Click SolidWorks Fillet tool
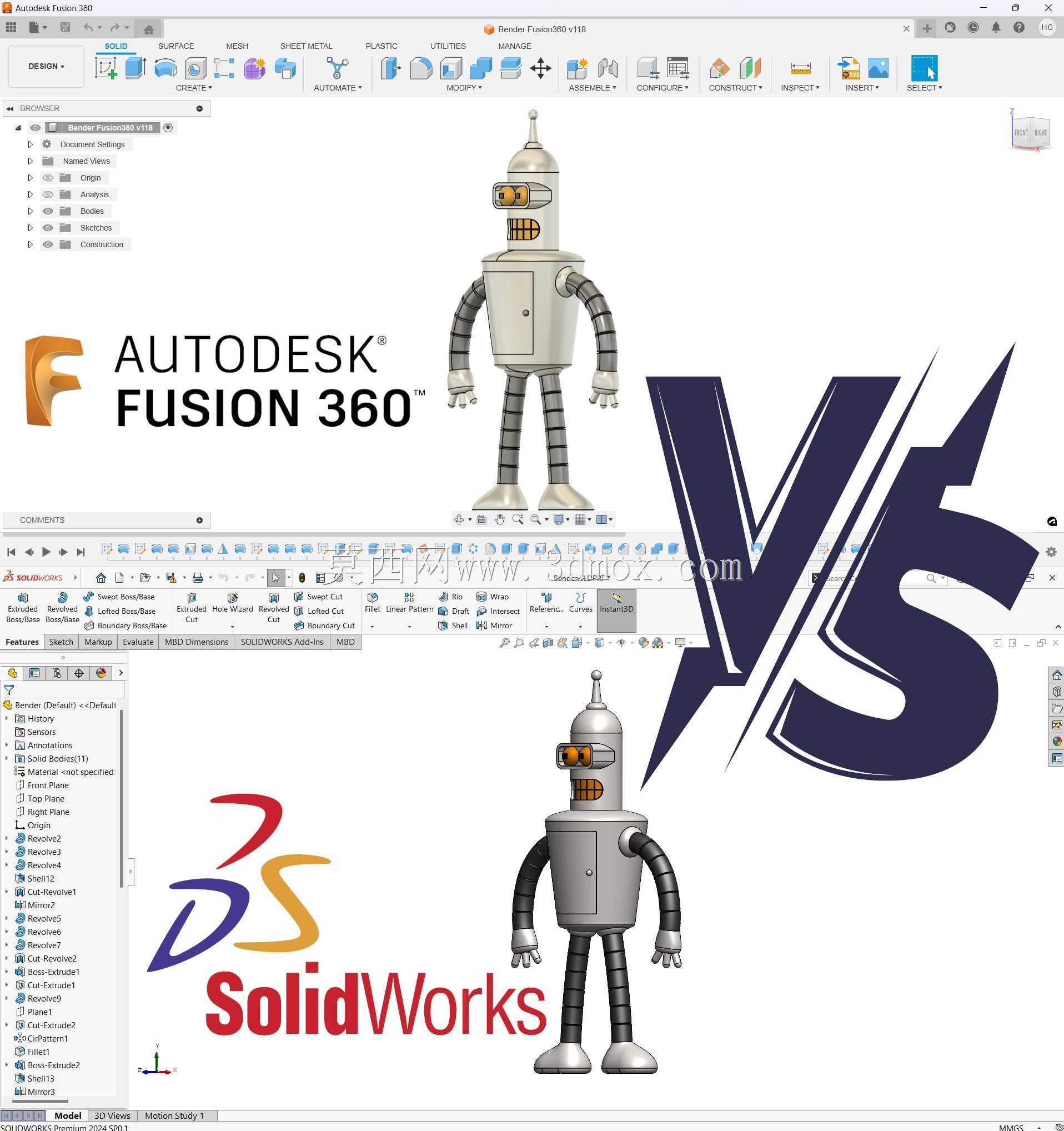 tap(373, 603)
